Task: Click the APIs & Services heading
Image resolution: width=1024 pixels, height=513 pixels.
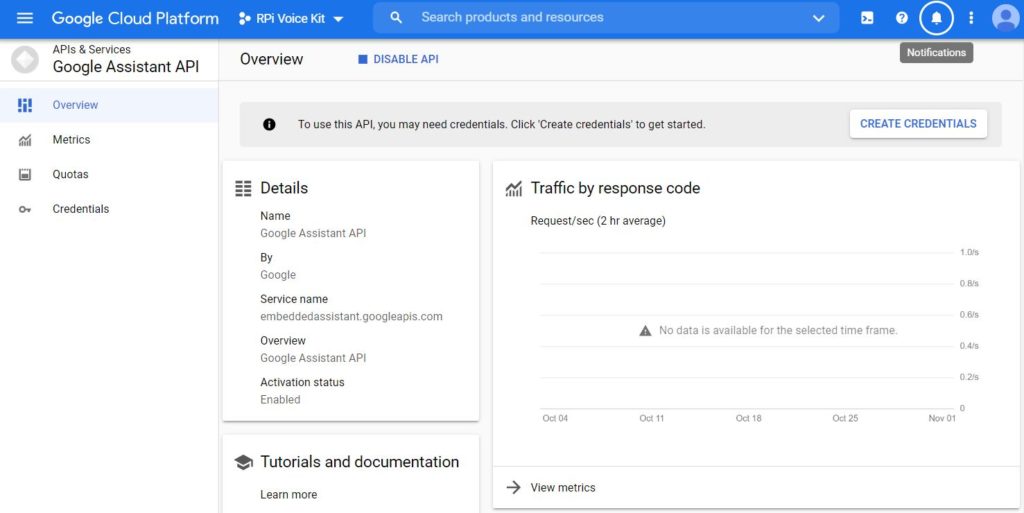Action: pos(91,50)
